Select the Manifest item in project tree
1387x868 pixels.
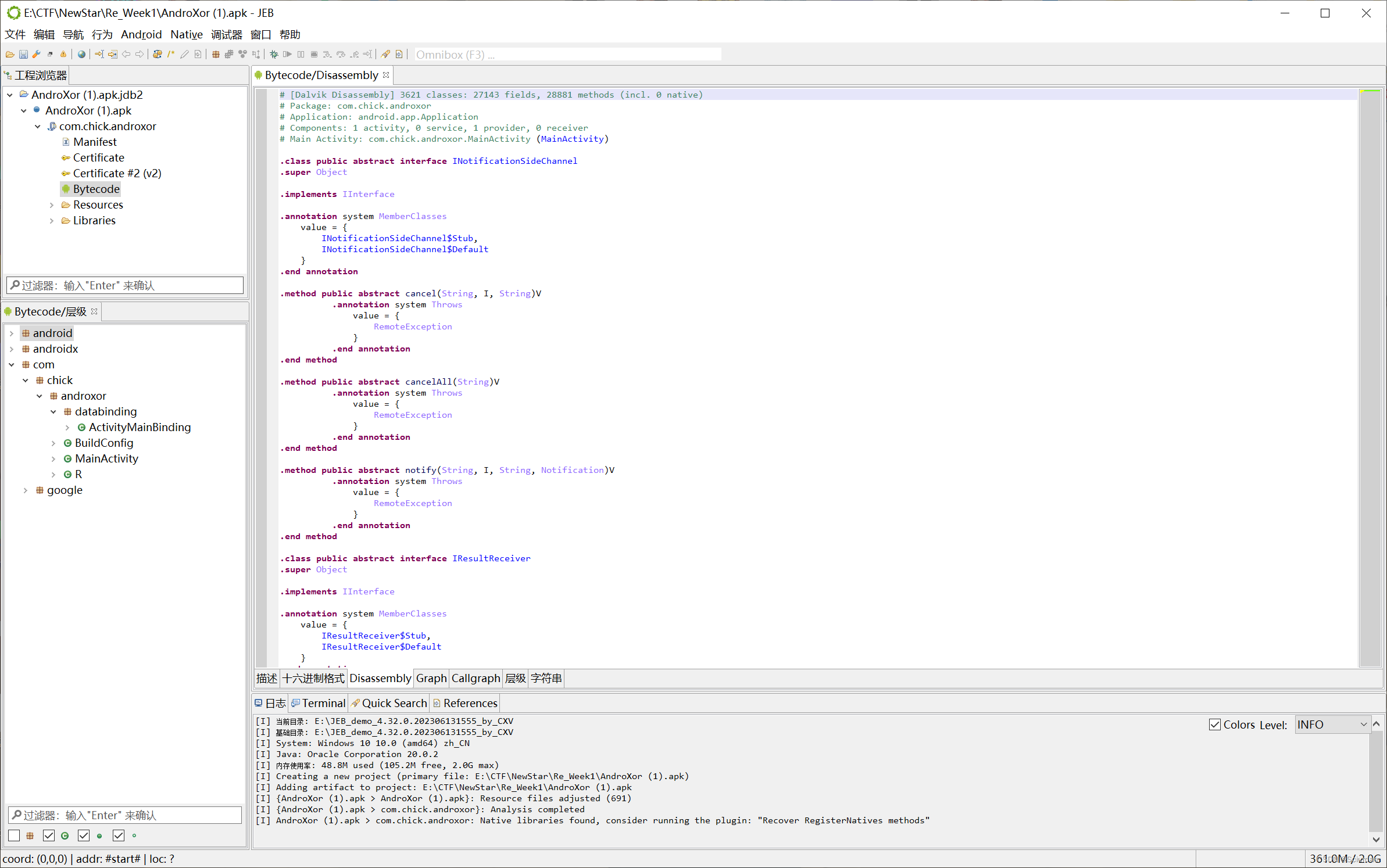coord(95,142)
